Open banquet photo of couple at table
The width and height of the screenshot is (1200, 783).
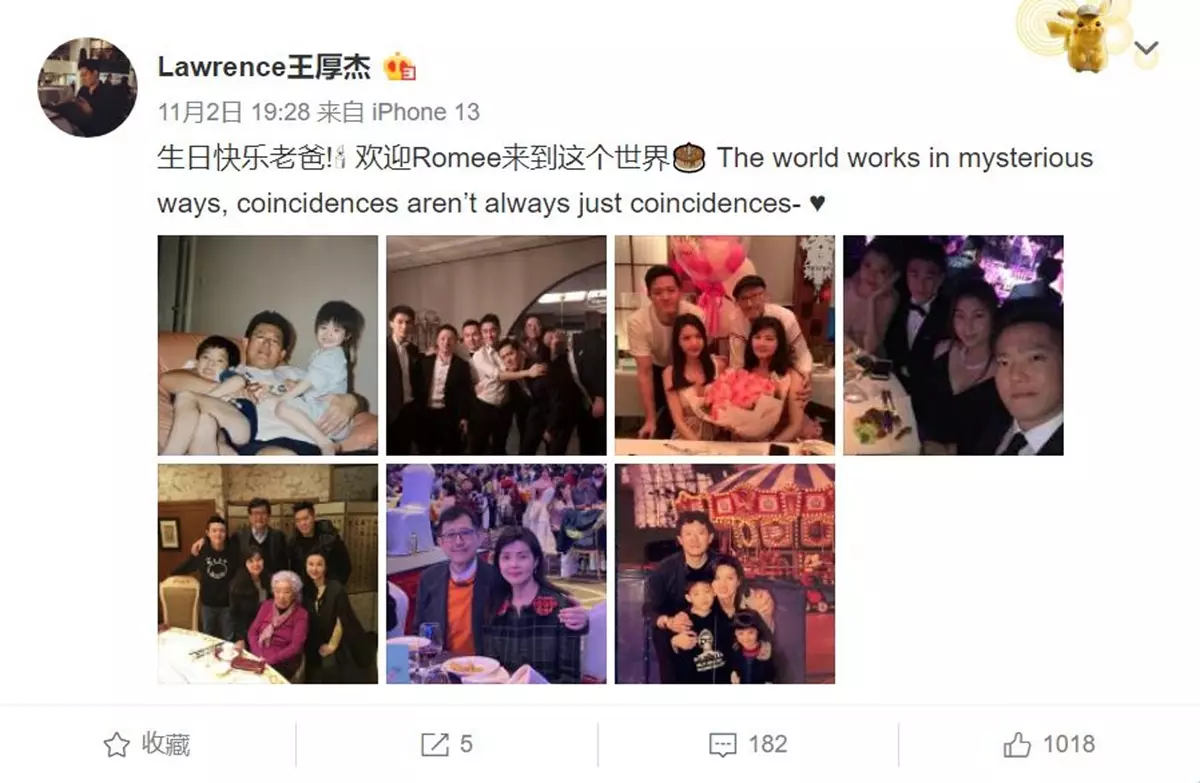coord(496,574)
